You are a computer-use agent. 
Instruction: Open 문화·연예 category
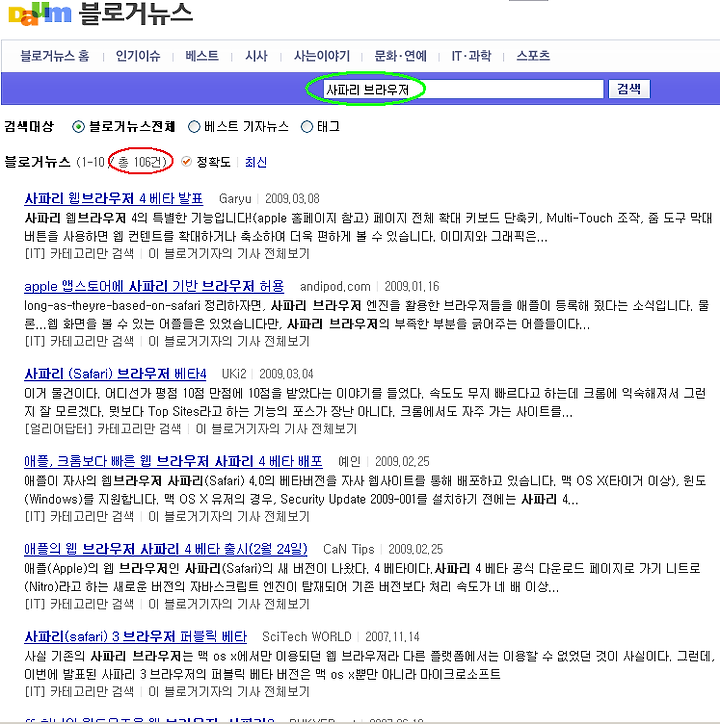point(400,56)
